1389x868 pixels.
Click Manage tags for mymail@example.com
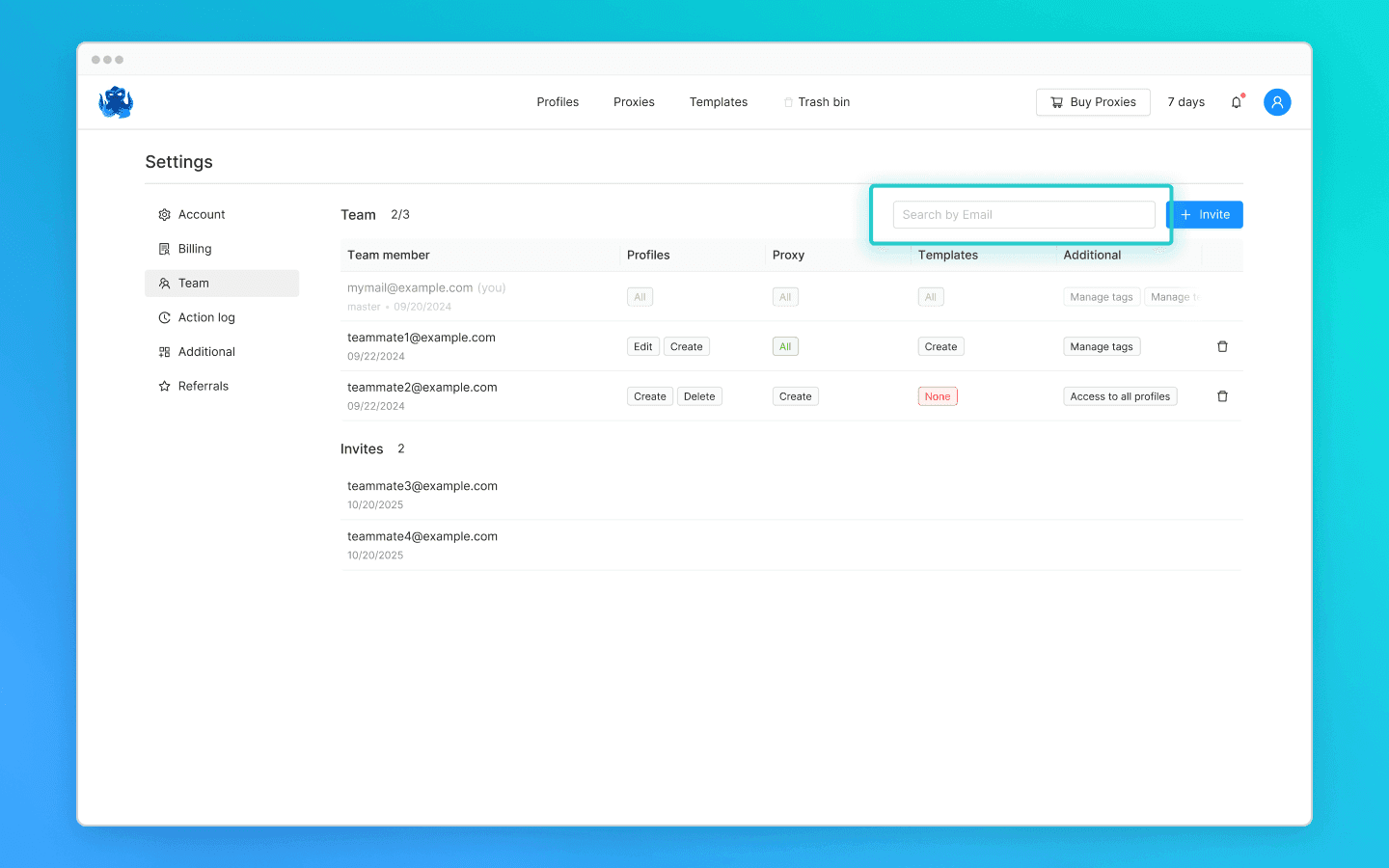[1102, 297]
